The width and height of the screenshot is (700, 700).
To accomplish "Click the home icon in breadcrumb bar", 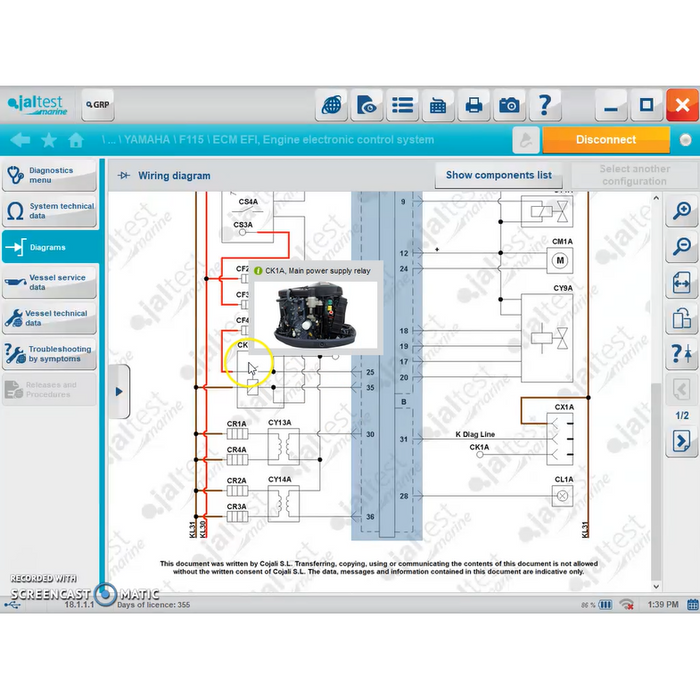I will click(76, 140).
